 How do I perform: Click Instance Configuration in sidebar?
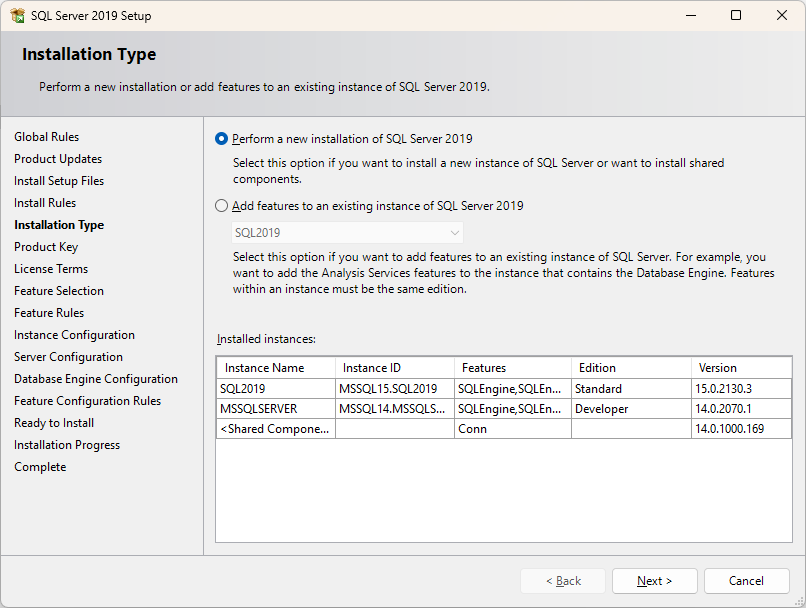[75, 335]
